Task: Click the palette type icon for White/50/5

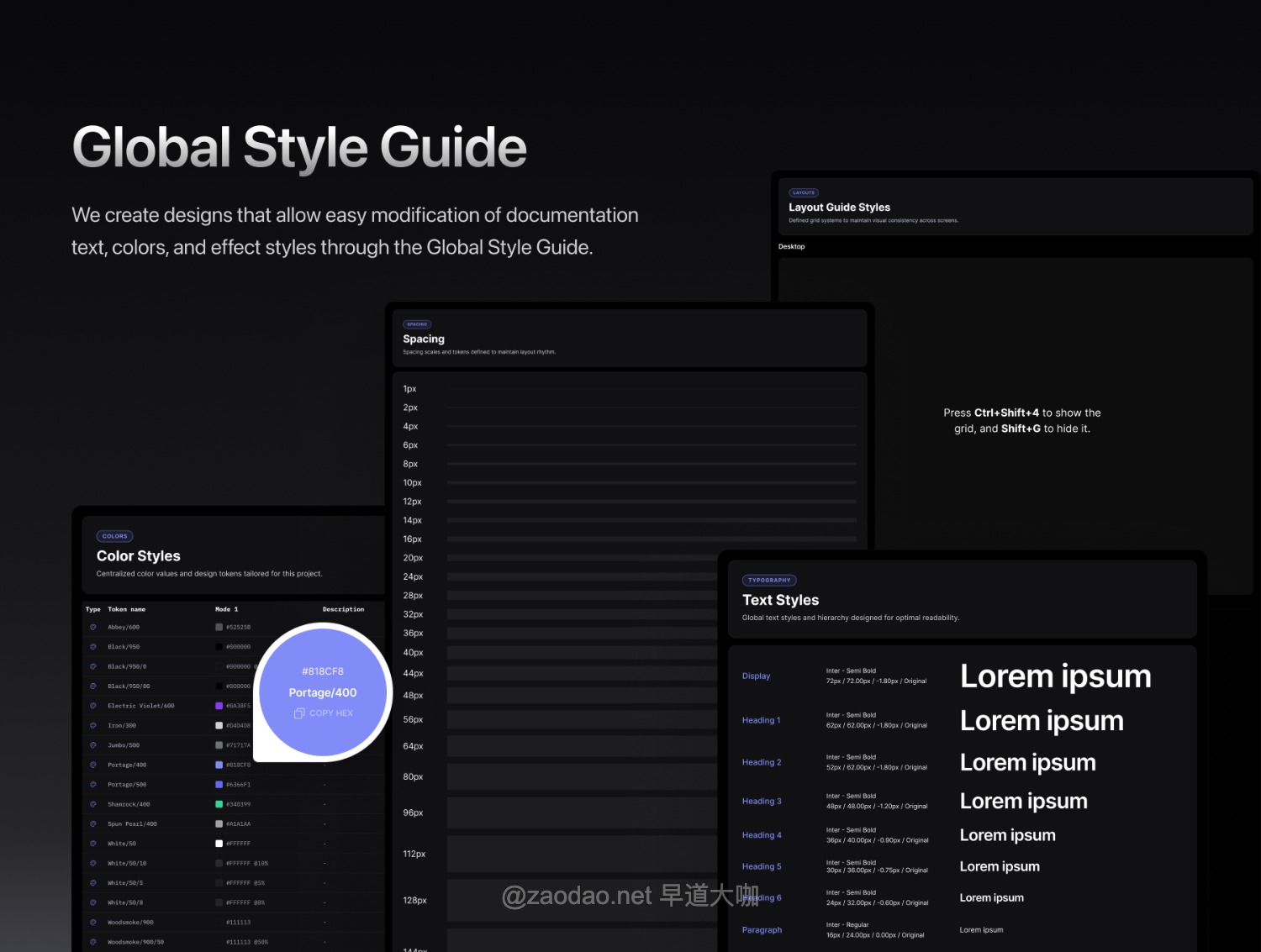Action: [x=93, y=883]
